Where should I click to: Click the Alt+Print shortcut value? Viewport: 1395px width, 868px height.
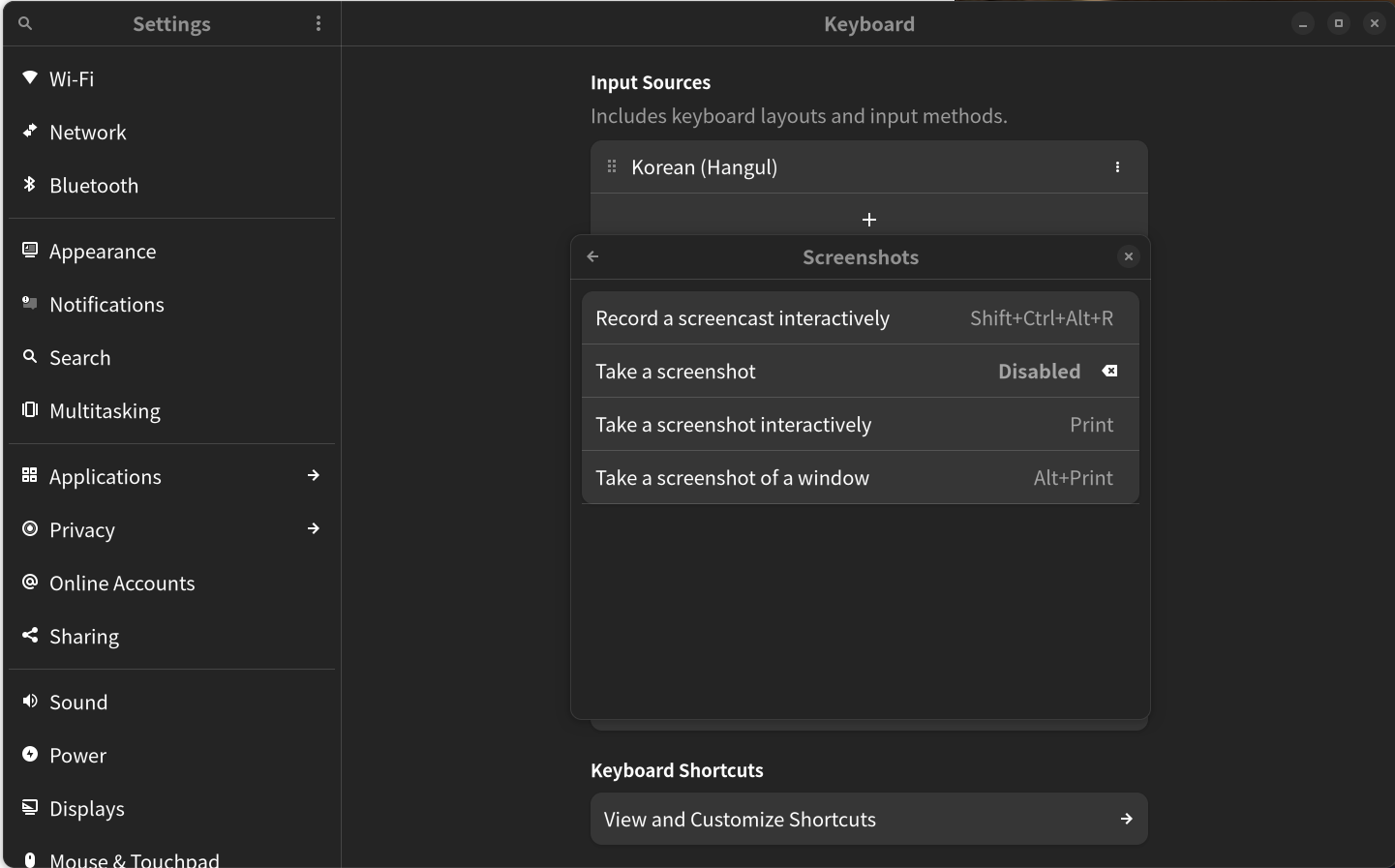(1074, 477)
